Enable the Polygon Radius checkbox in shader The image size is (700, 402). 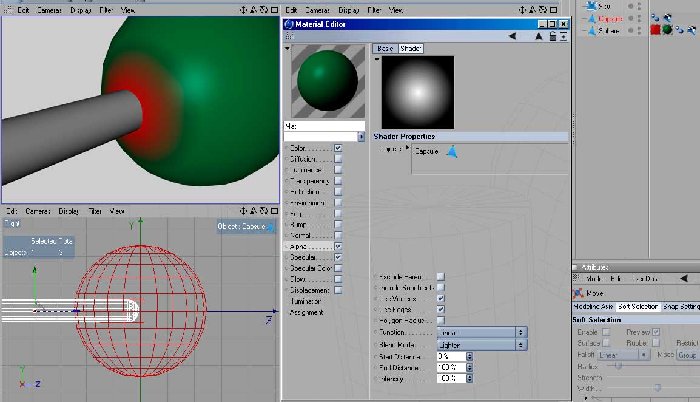click(441, 320)
